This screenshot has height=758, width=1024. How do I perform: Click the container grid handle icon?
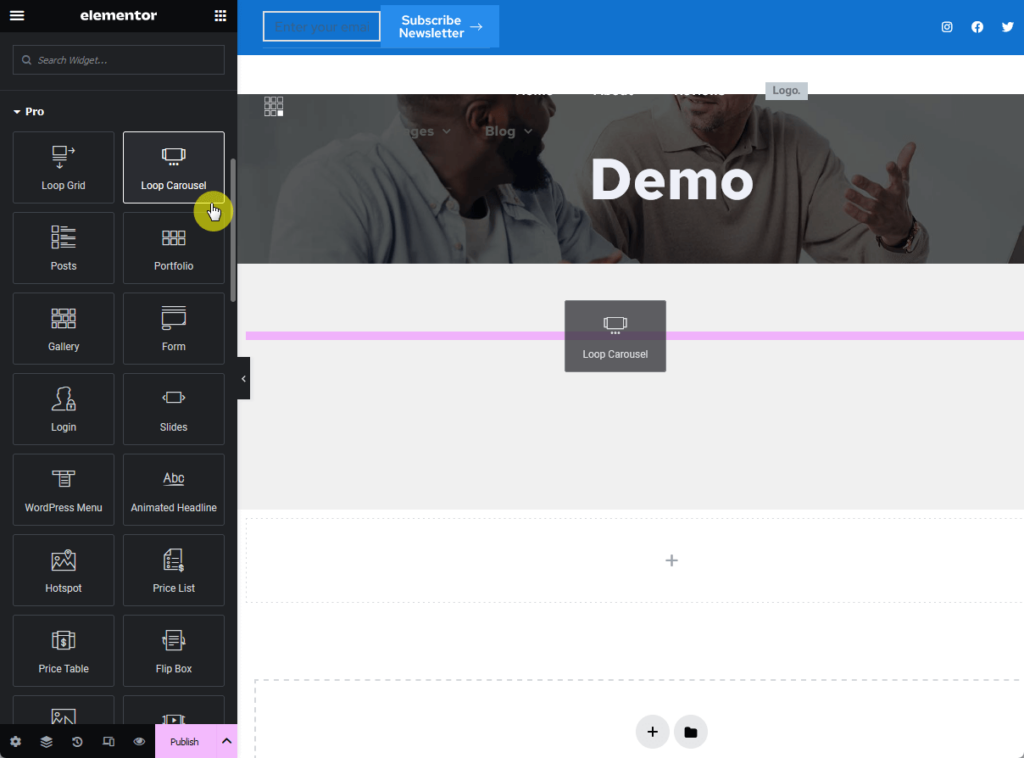click(274, 106)
